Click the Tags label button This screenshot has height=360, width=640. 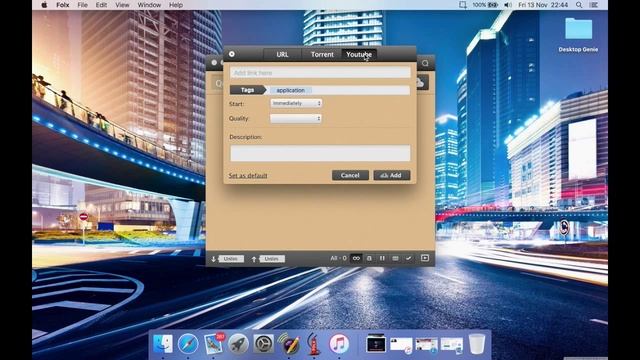(x=247, y=90)
